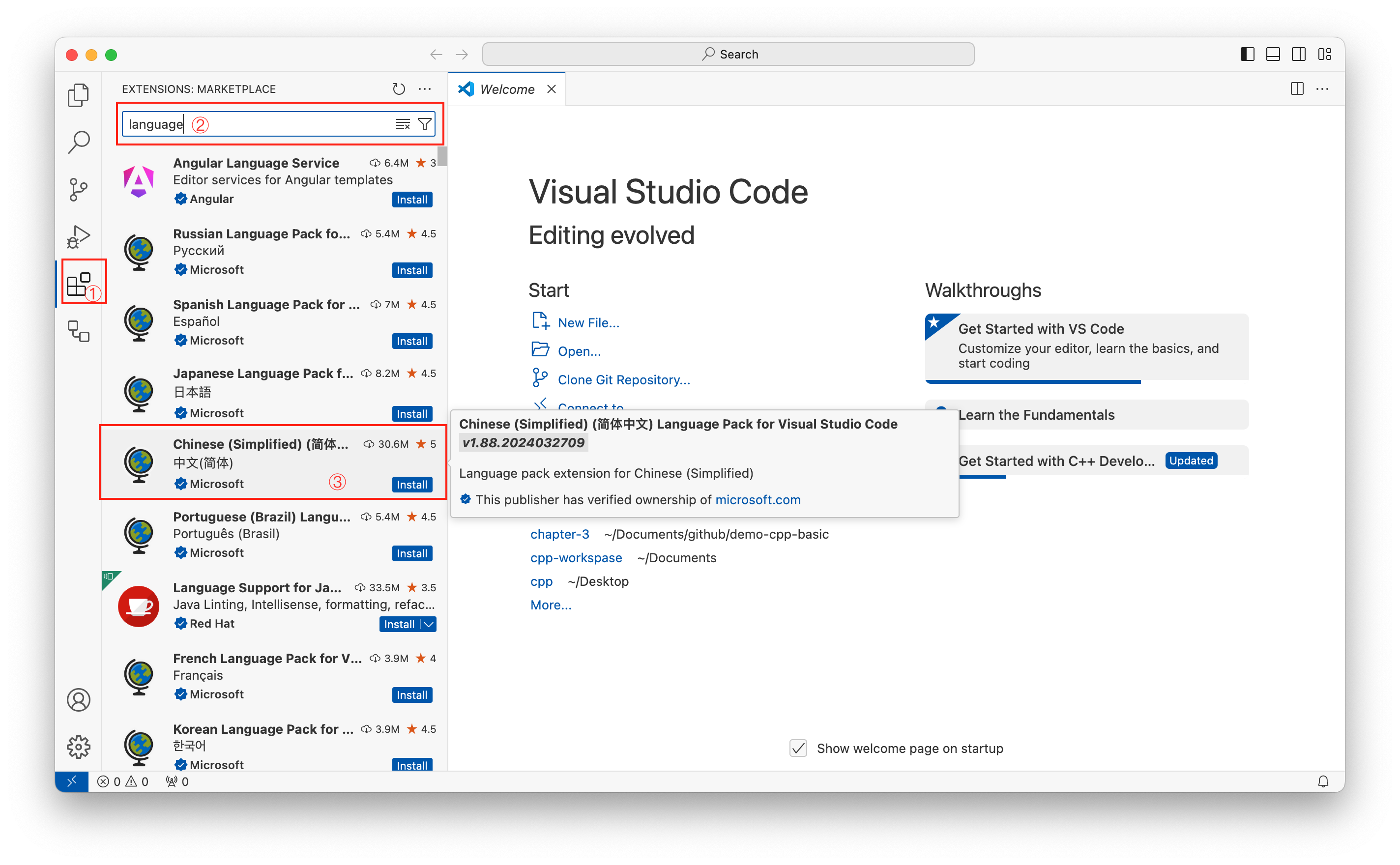
Task: Open the Customize Layout menu
Action: click(1324, 55)
